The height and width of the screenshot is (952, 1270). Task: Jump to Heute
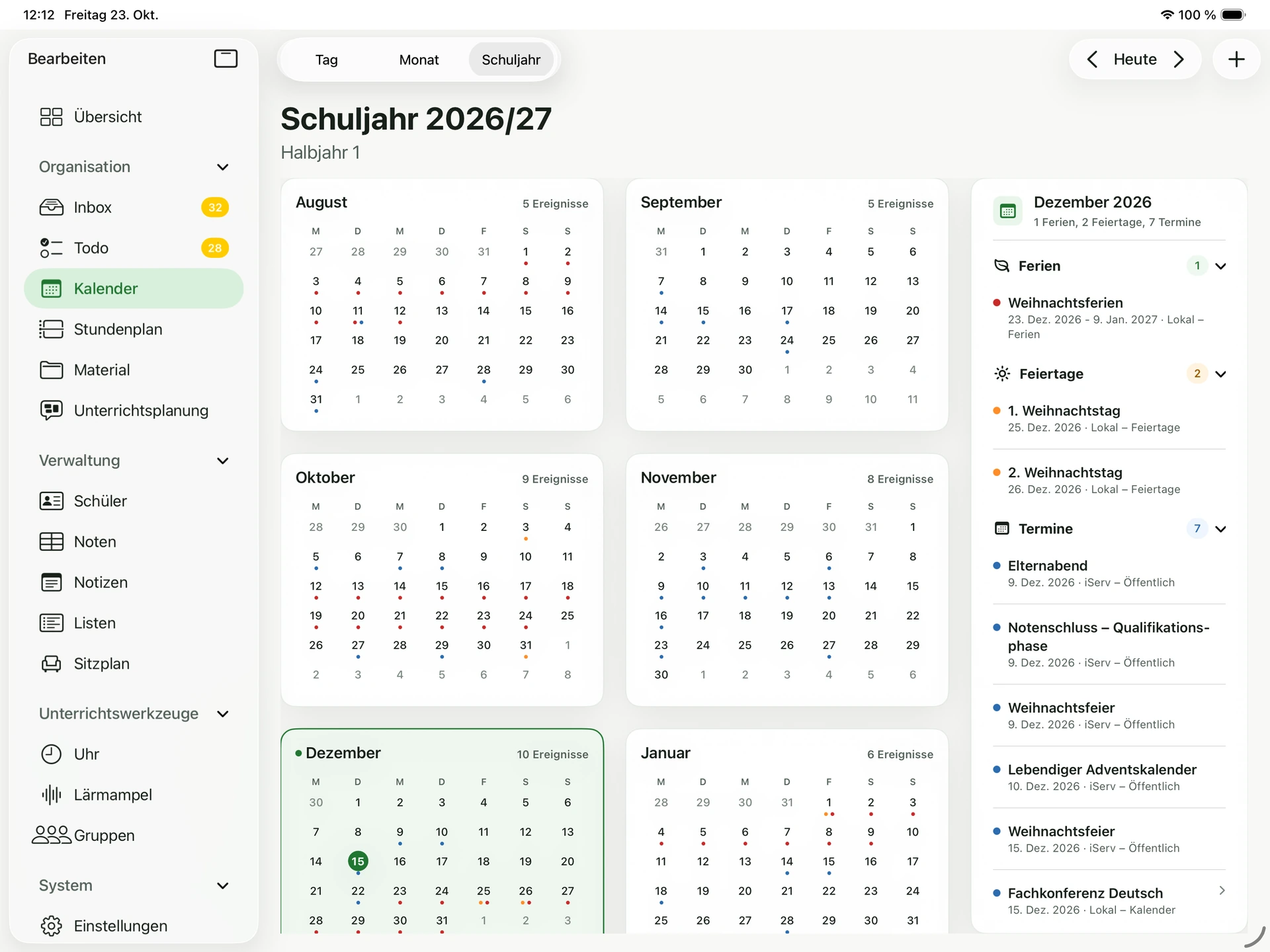point(1135,59)
